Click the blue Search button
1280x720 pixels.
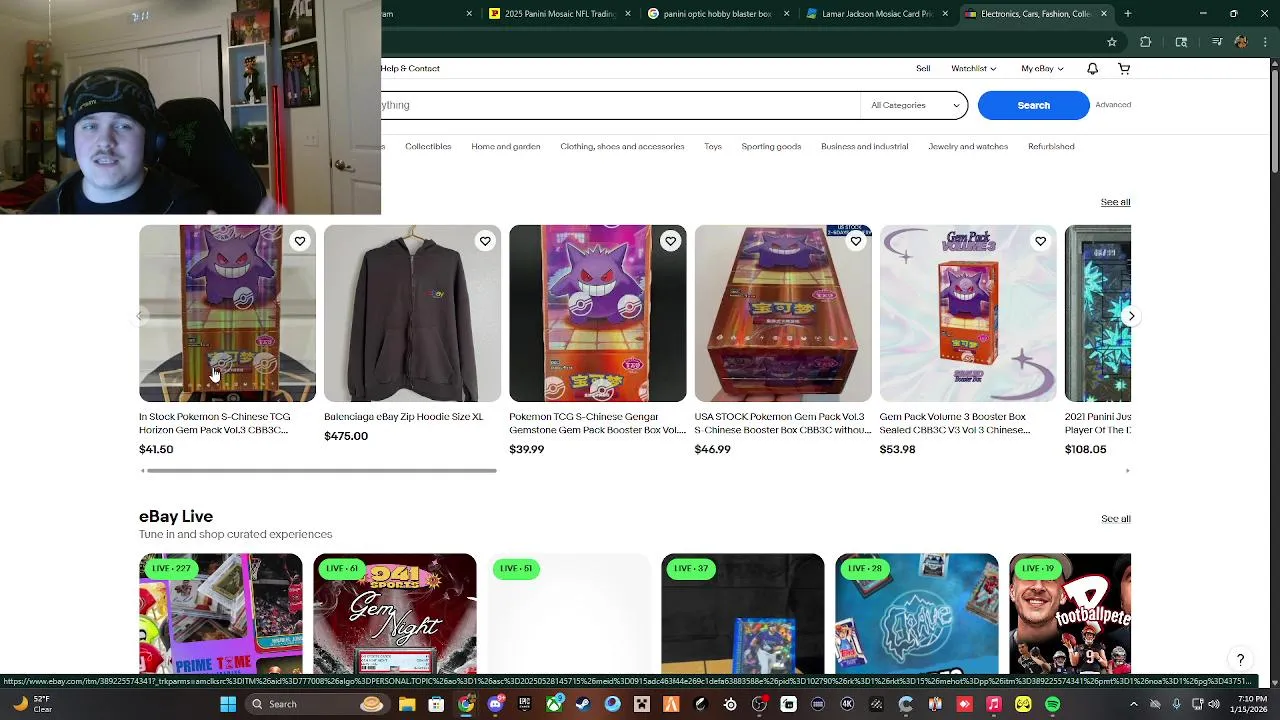coord(1034,105)
